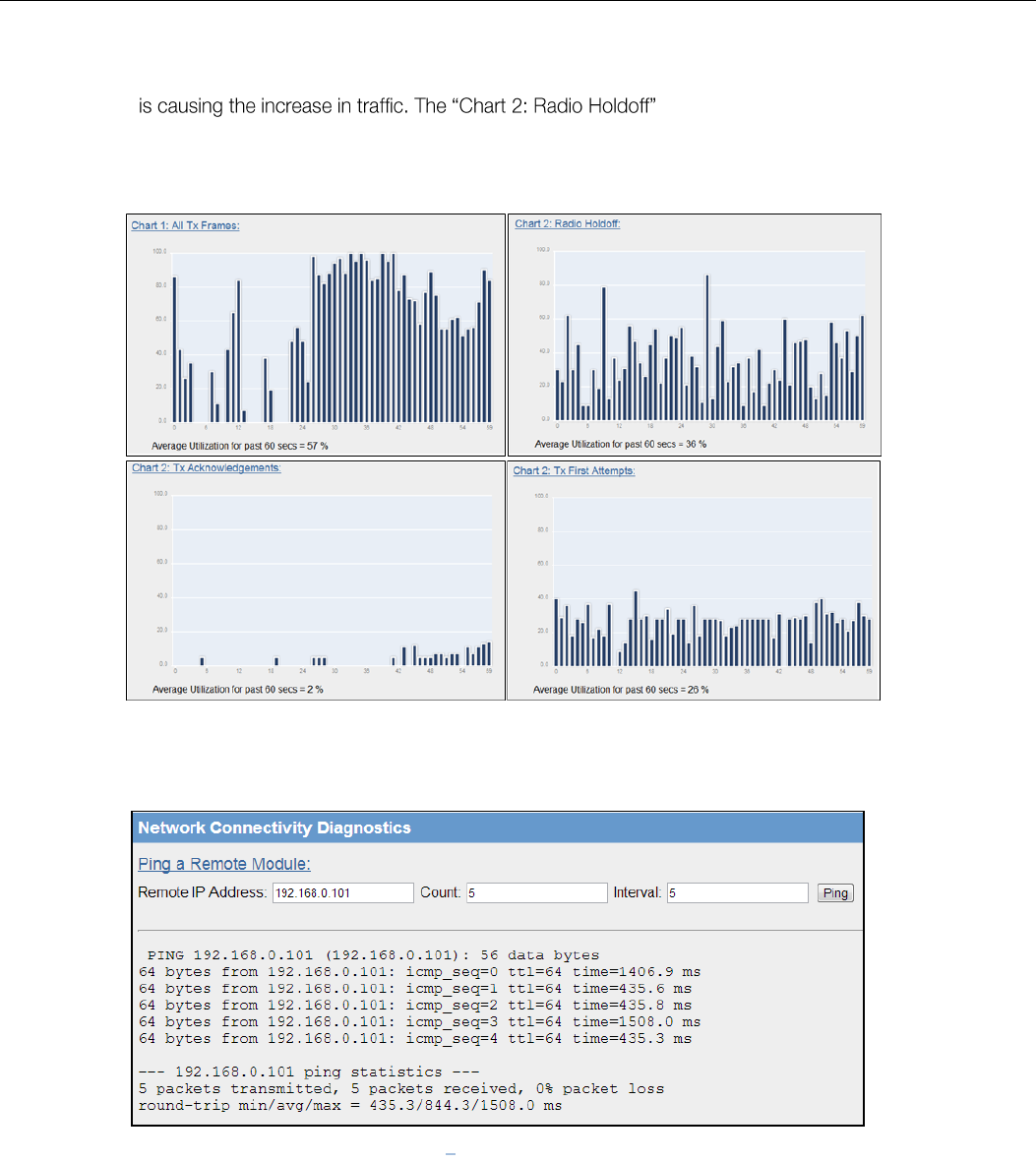The image size is (1036, 1163).
Task: Open the 'Chart 2: Tx First Attempts' link
Action: pos(574,471)
